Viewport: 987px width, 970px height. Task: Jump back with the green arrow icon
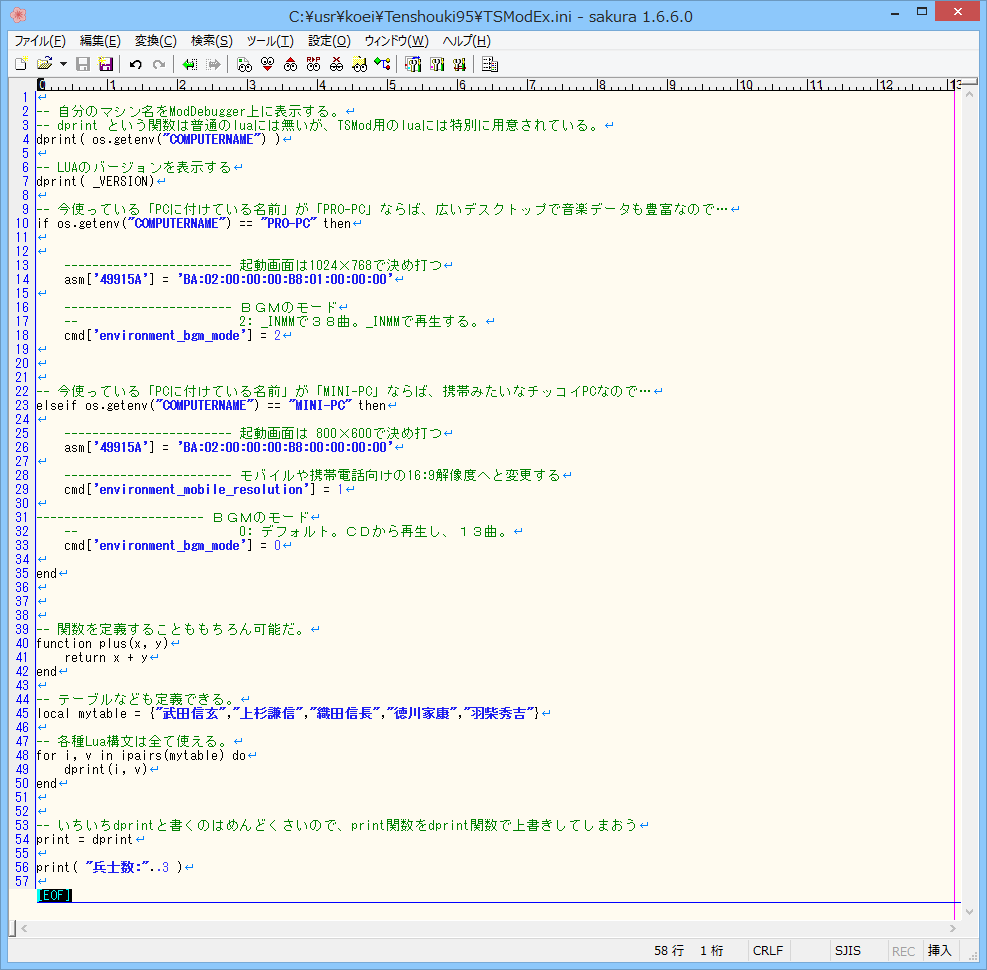(x=189, y=64)
